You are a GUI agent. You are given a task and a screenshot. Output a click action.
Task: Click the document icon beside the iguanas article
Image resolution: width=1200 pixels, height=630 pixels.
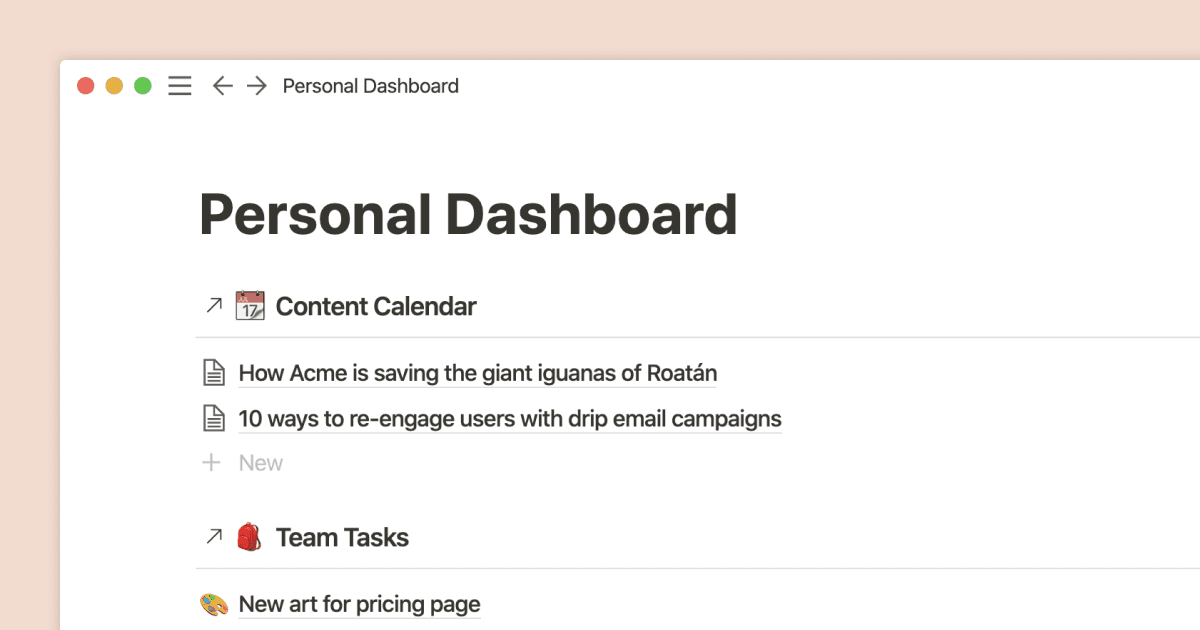(x=213, y=371)
